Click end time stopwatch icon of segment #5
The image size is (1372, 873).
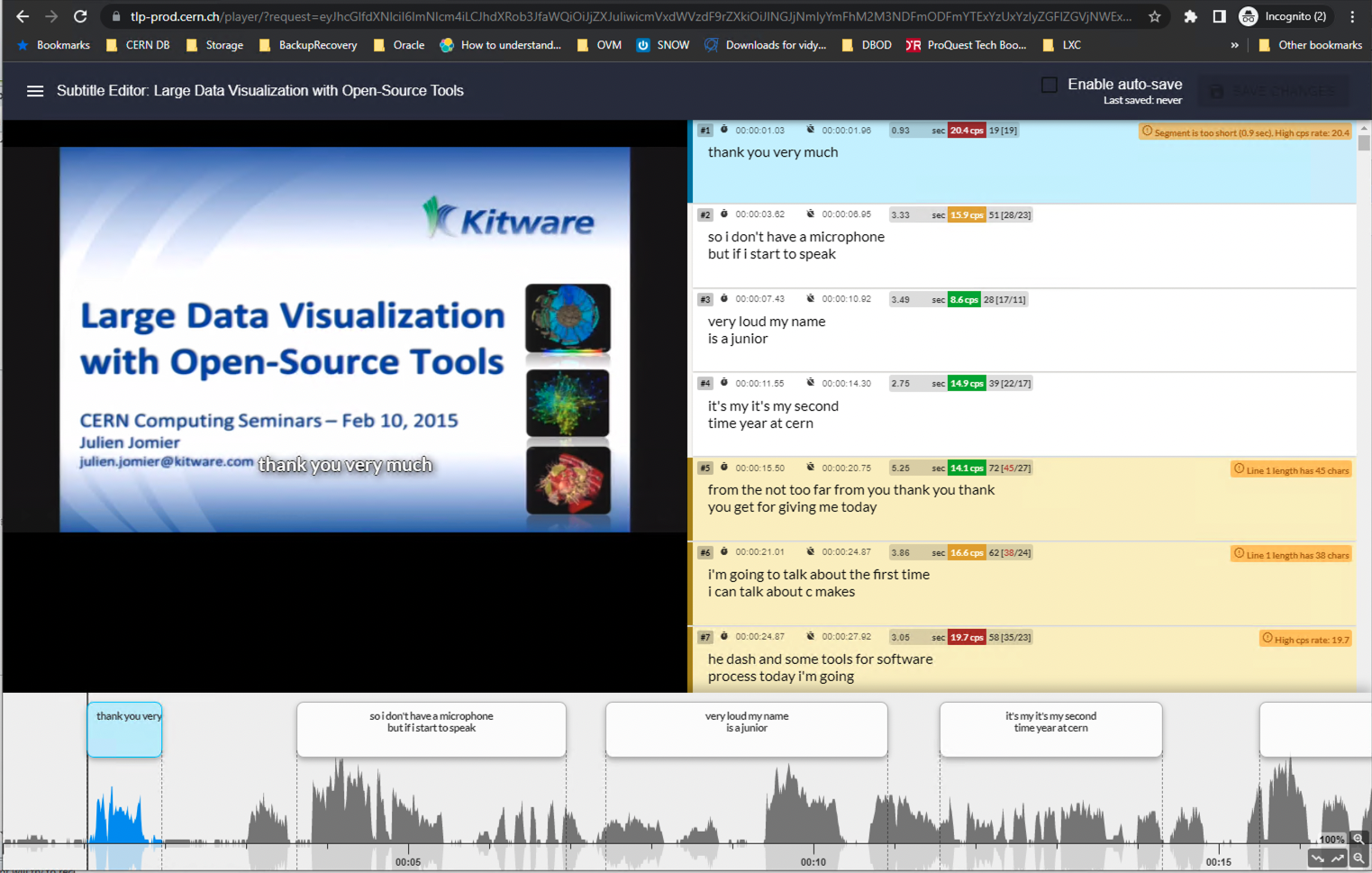point(811,468)
